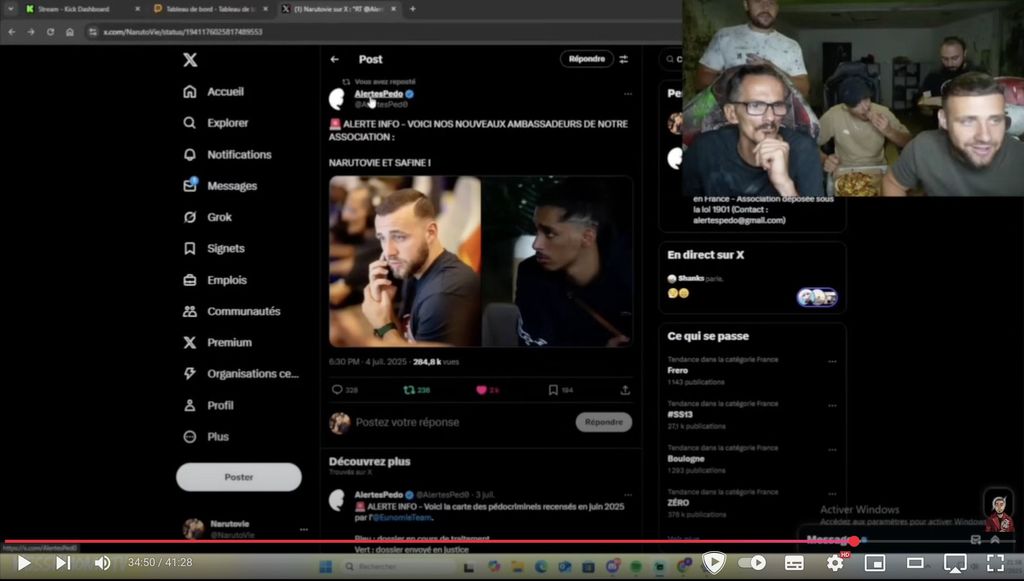Toggle the pink like heart on the post
1024x581 pixels.
pyautogui.click(x=481, y=390)
